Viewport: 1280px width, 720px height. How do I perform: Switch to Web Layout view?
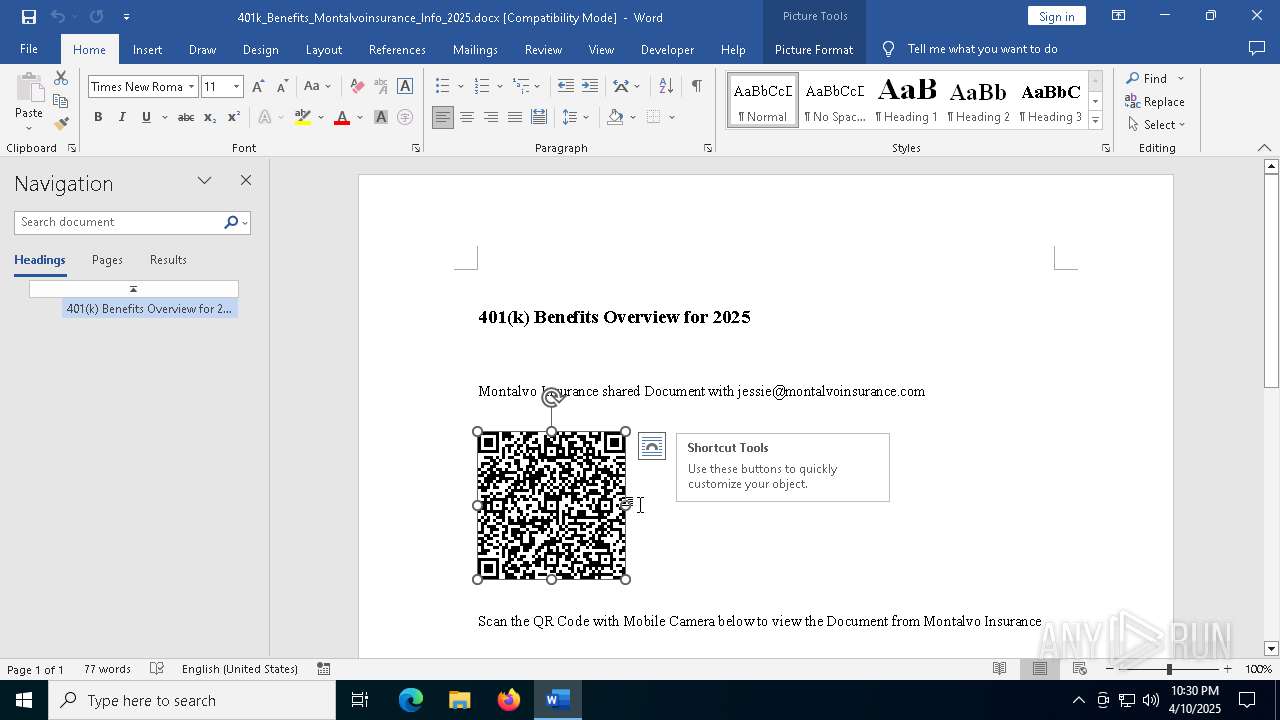1080,669
